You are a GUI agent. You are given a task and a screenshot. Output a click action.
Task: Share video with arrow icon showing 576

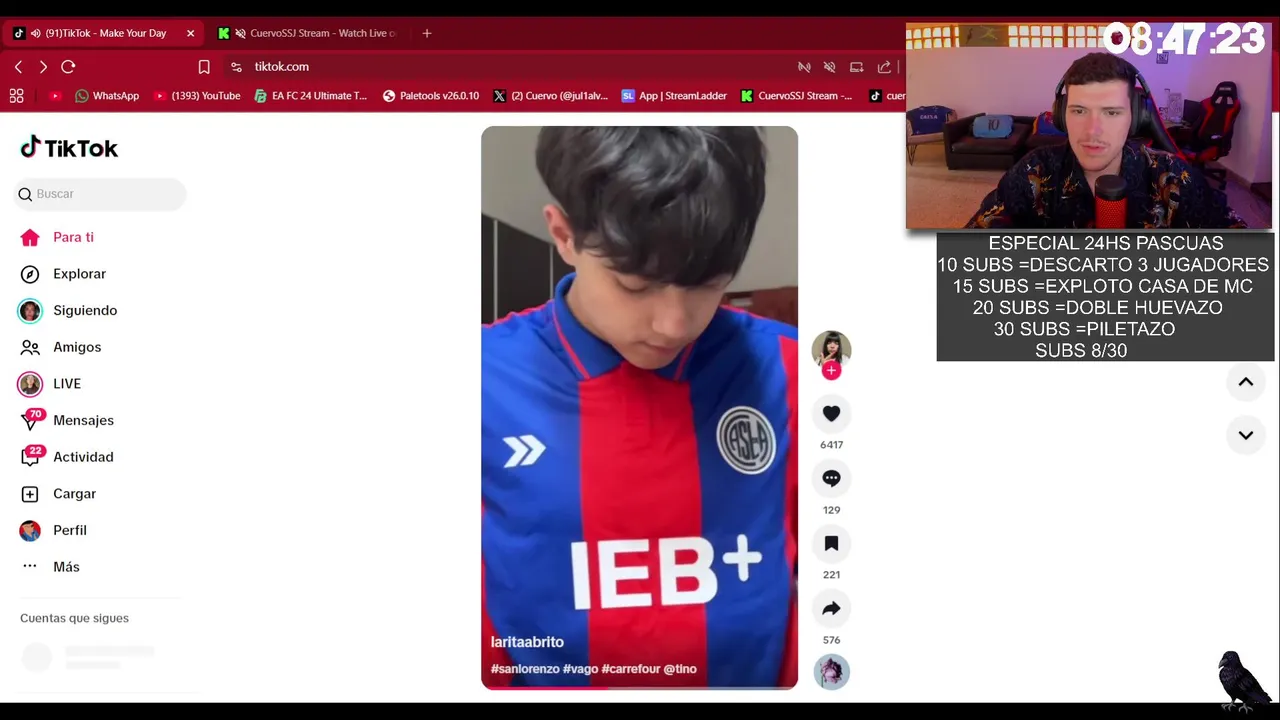click(831, 608)
